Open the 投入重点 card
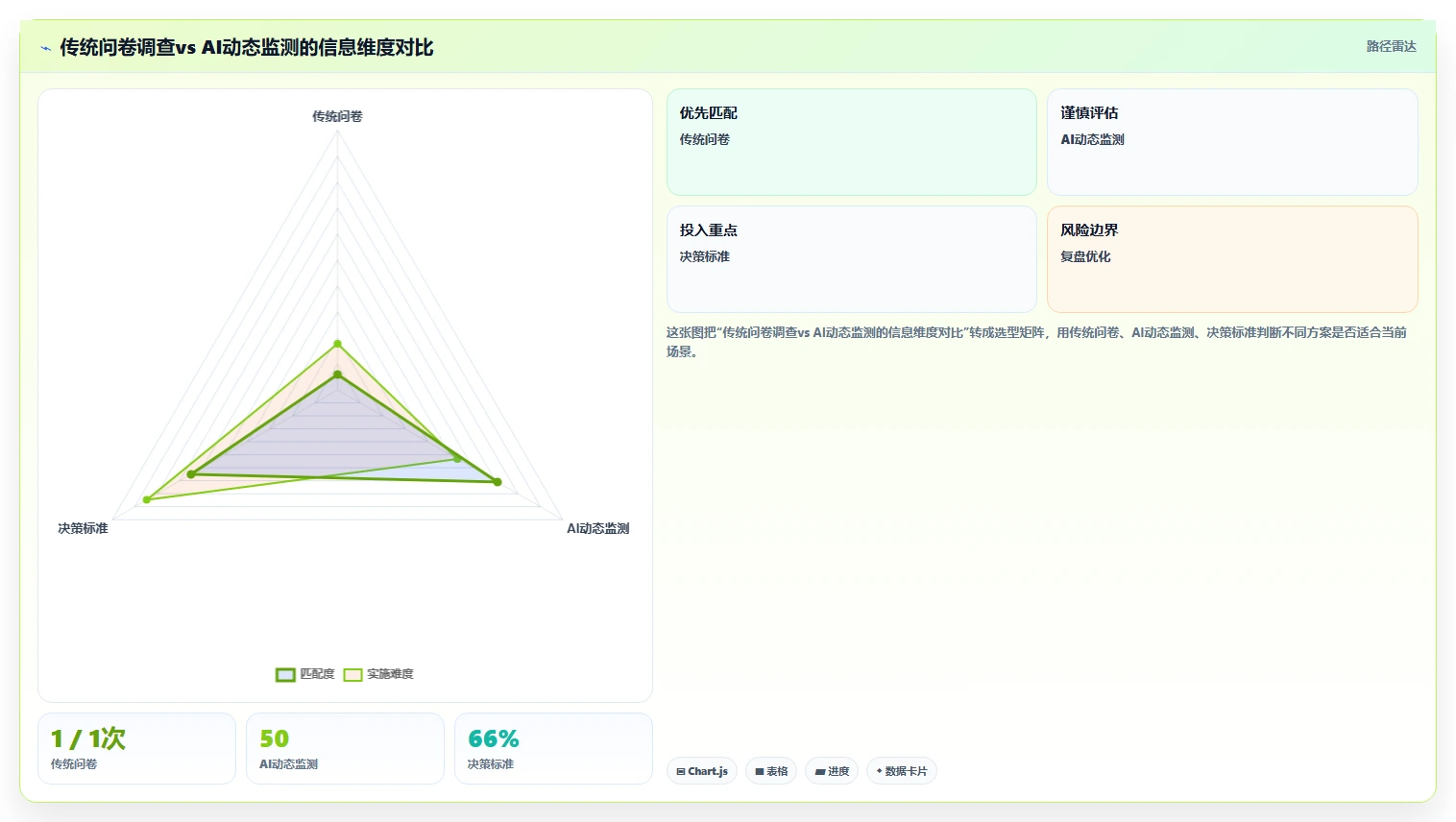Image resolution: width=1456 pixels, height=822 pixels. 852,259
